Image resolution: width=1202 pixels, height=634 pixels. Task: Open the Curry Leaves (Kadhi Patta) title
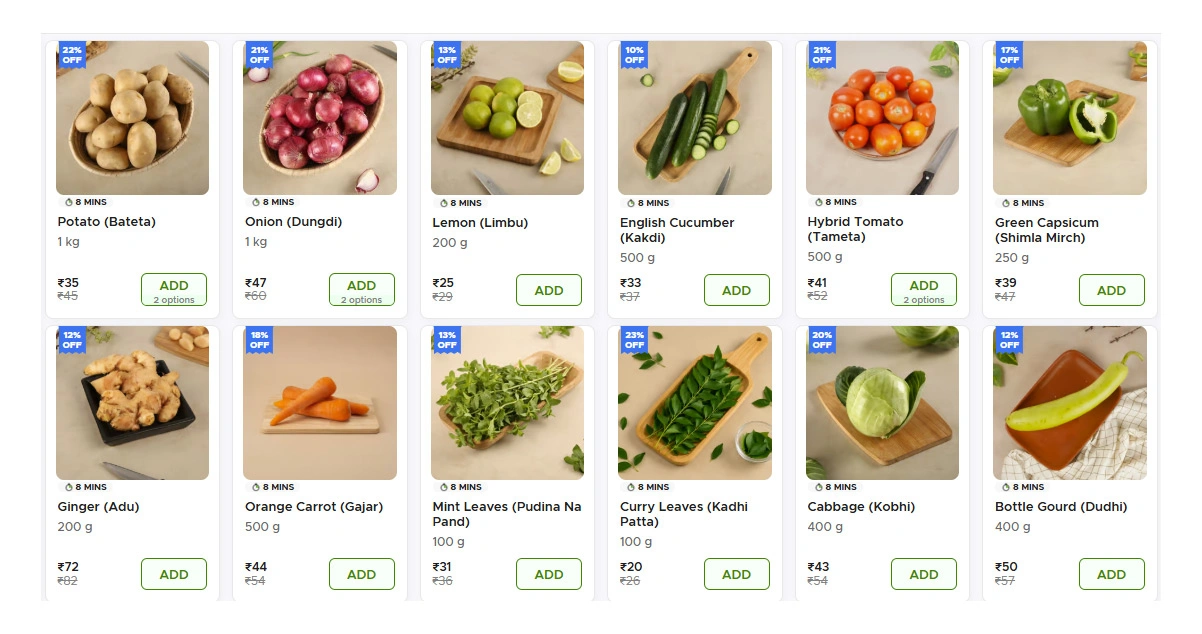pyautogui.click(x=684, y=514)
